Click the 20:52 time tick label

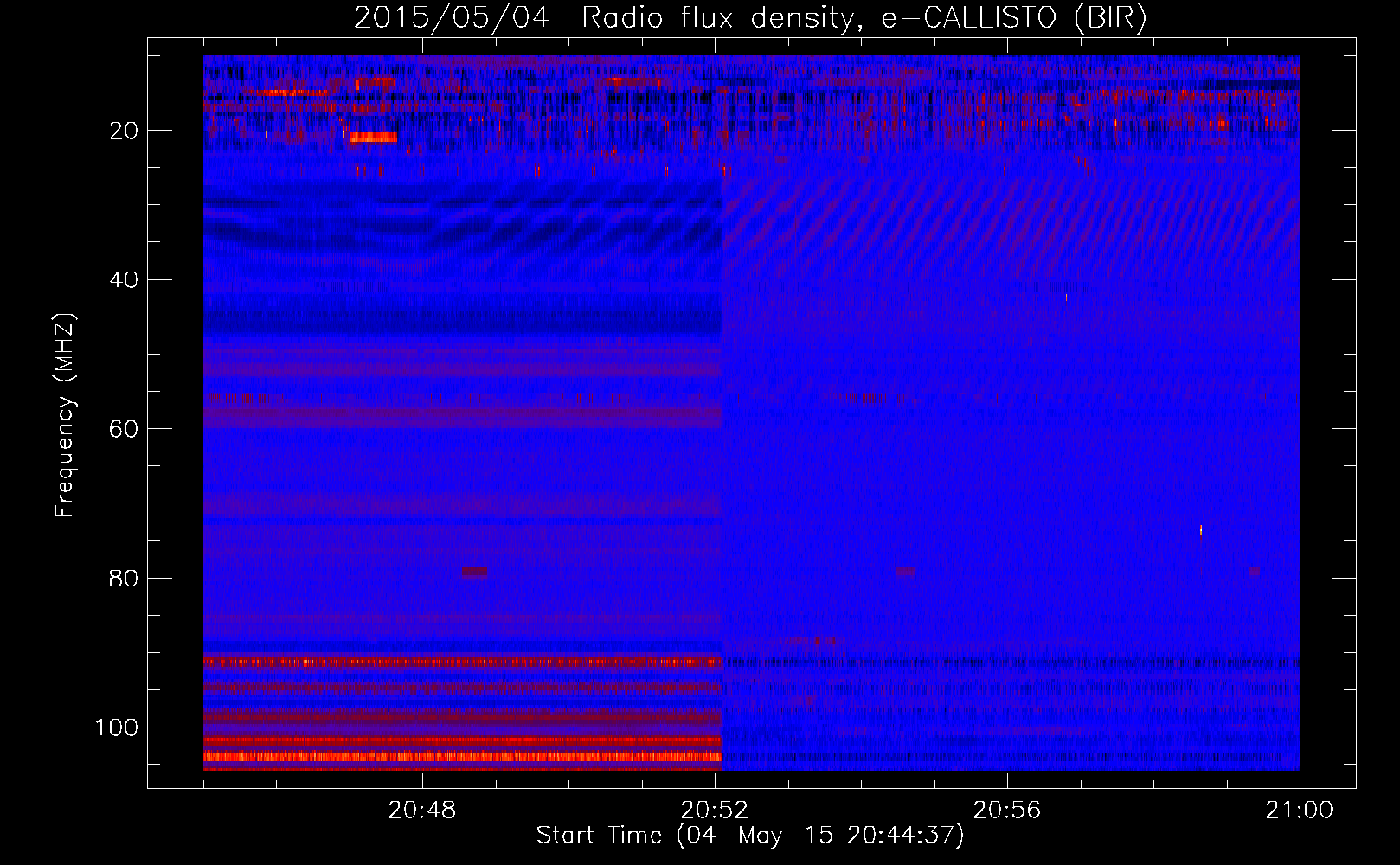(x=715, y=811)
